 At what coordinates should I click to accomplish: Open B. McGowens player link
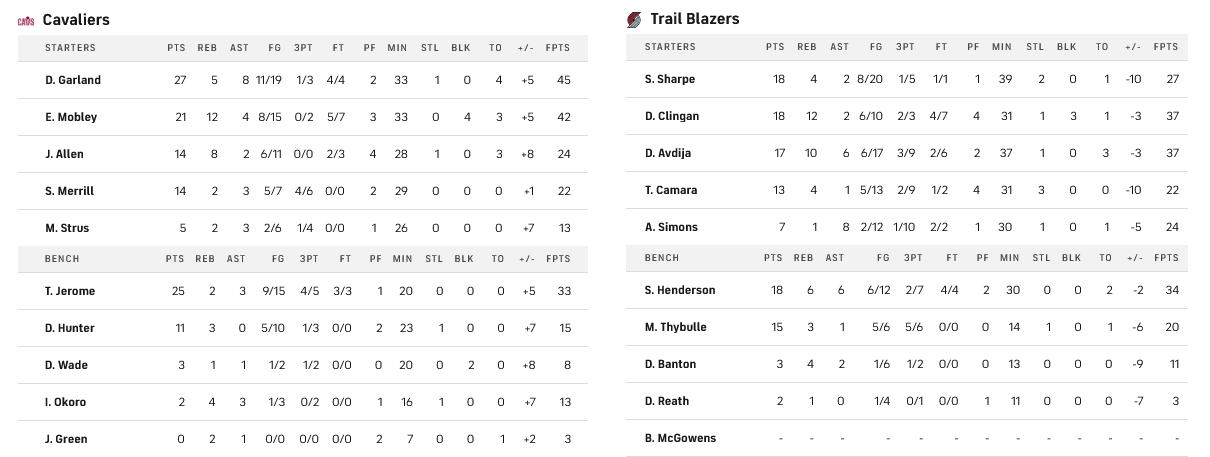pos(680,438)
